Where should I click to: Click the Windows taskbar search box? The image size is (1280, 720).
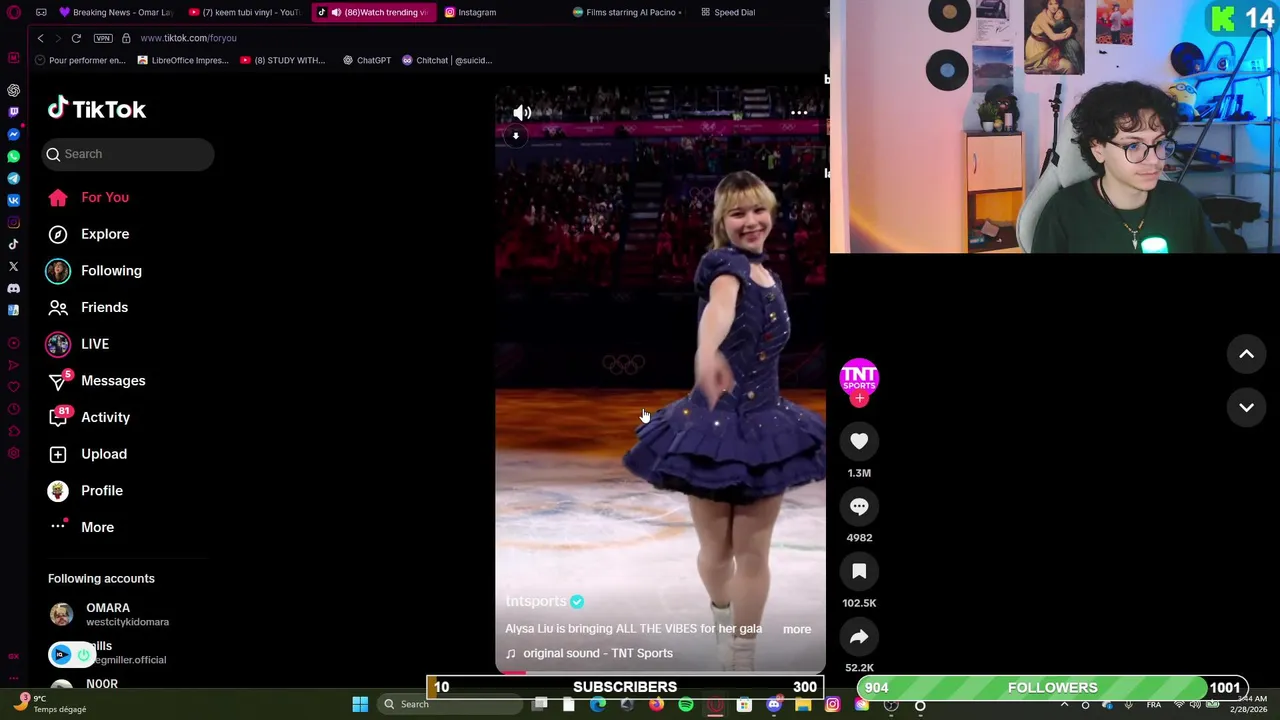coord(450,704)
